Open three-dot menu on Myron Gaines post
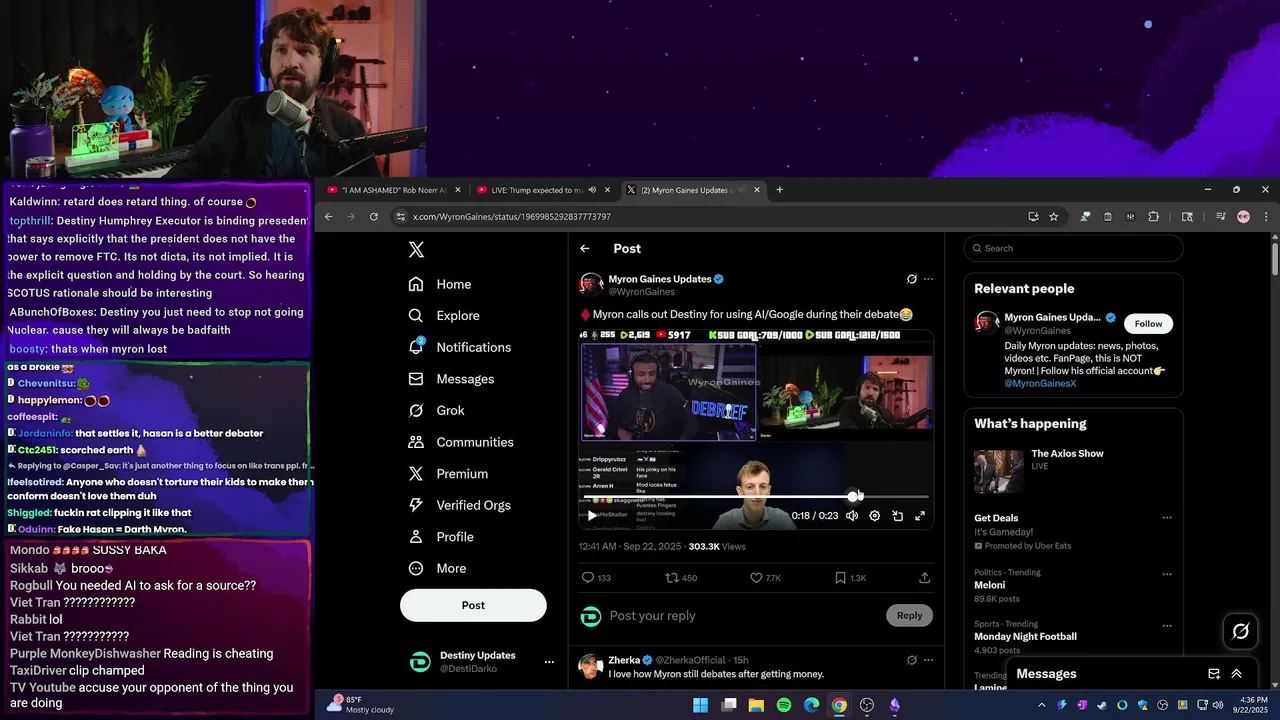The image size is (1280, 720). coord(928,279)
